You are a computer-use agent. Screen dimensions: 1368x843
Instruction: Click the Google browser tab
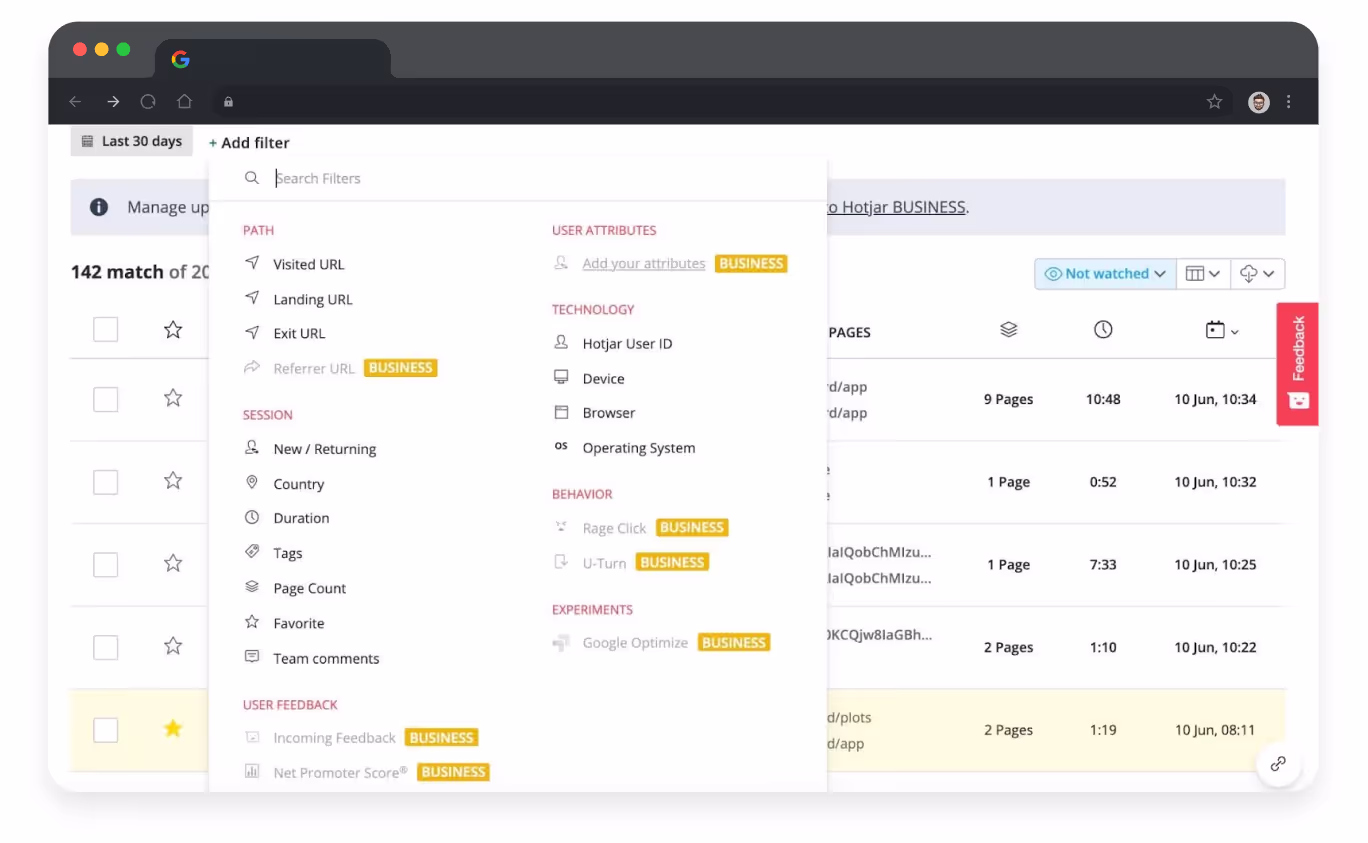pos(272,59)
